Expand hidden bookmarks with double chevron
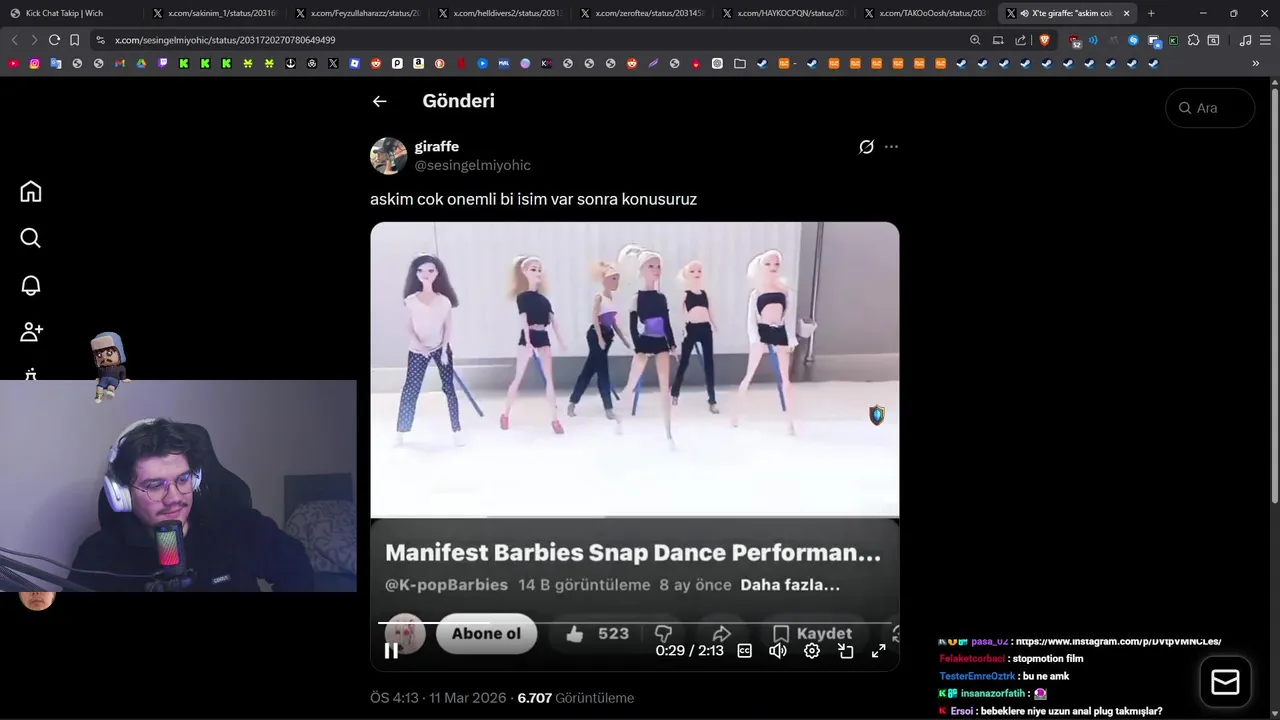 (1255, 63)
